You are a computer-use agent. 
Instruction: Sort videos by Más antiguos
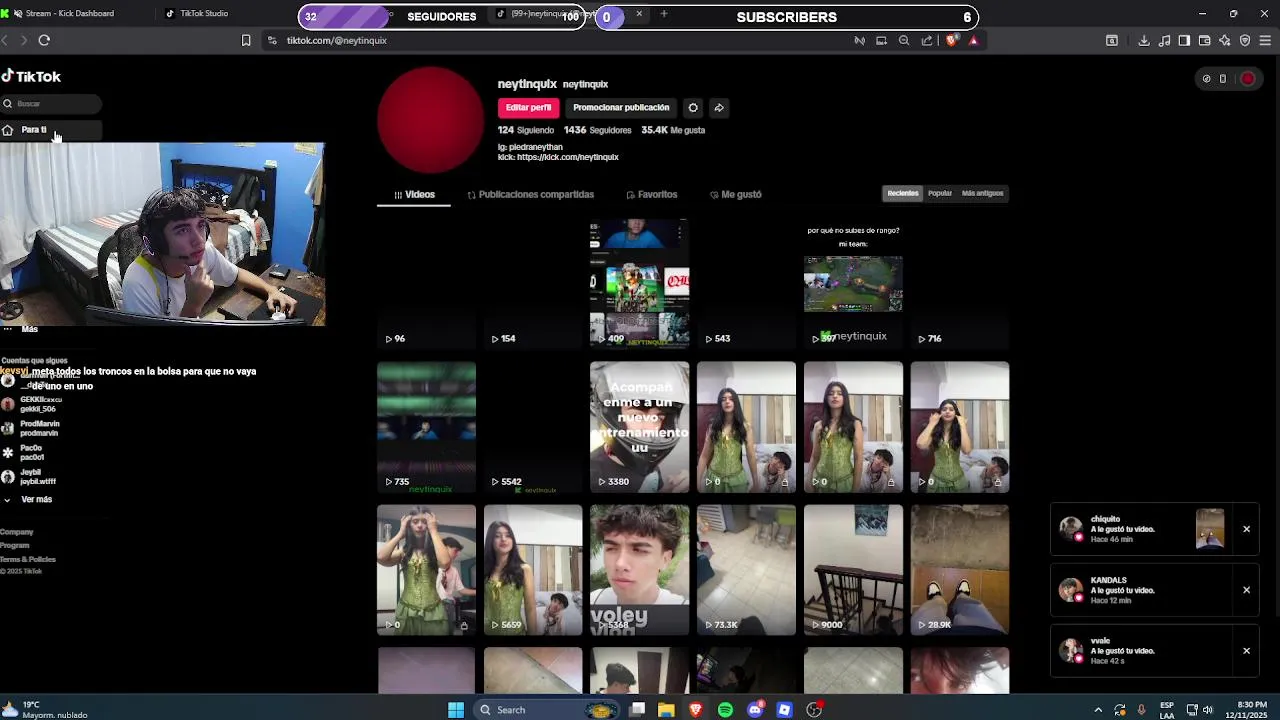point(982,193)
